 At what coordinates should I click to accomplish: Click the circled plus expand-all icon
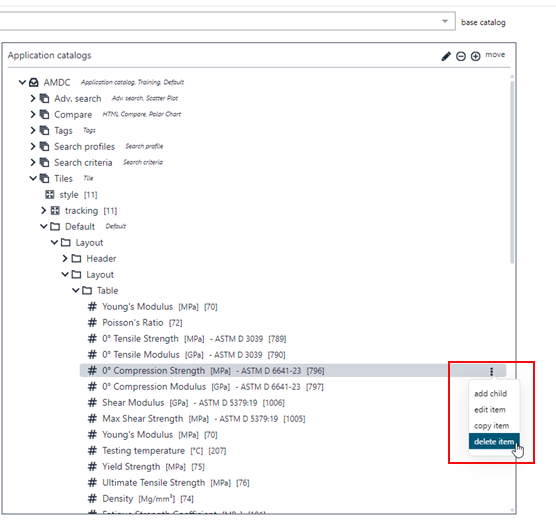pos(475,56)
